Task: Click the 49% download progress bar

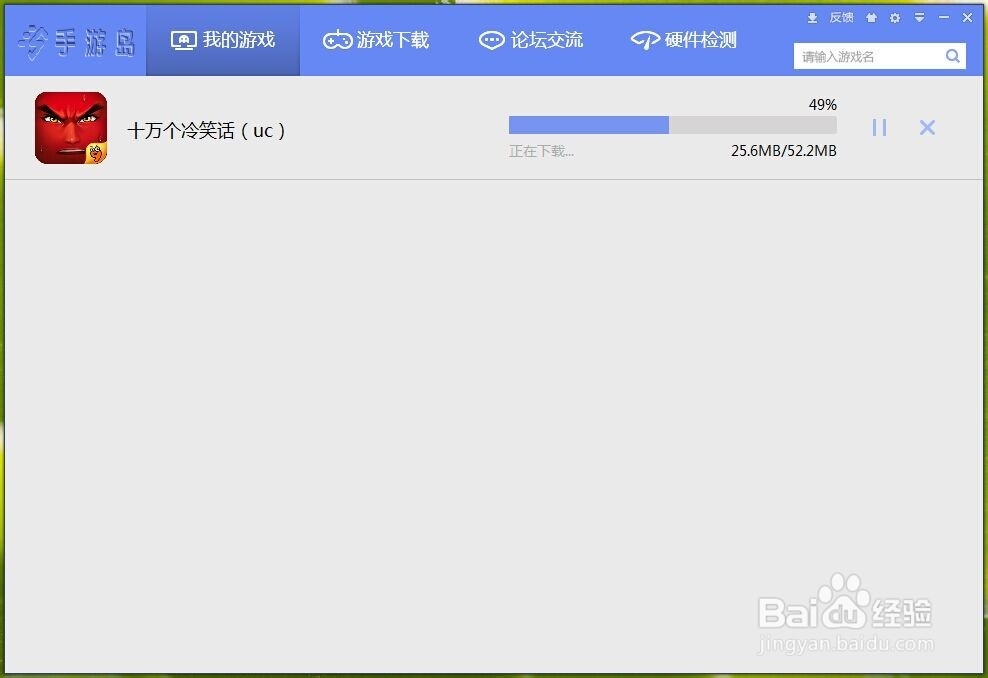Action: [x=672, y=124]
